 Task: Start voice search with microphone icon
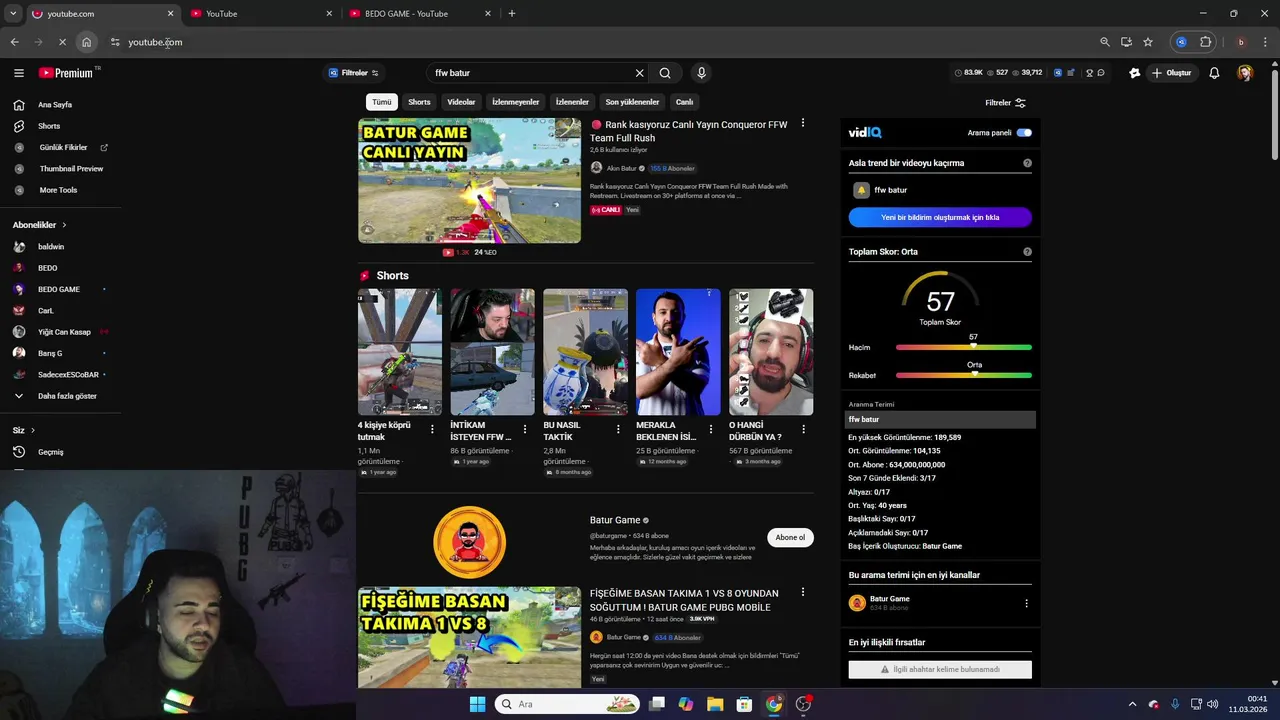(701, 73)
